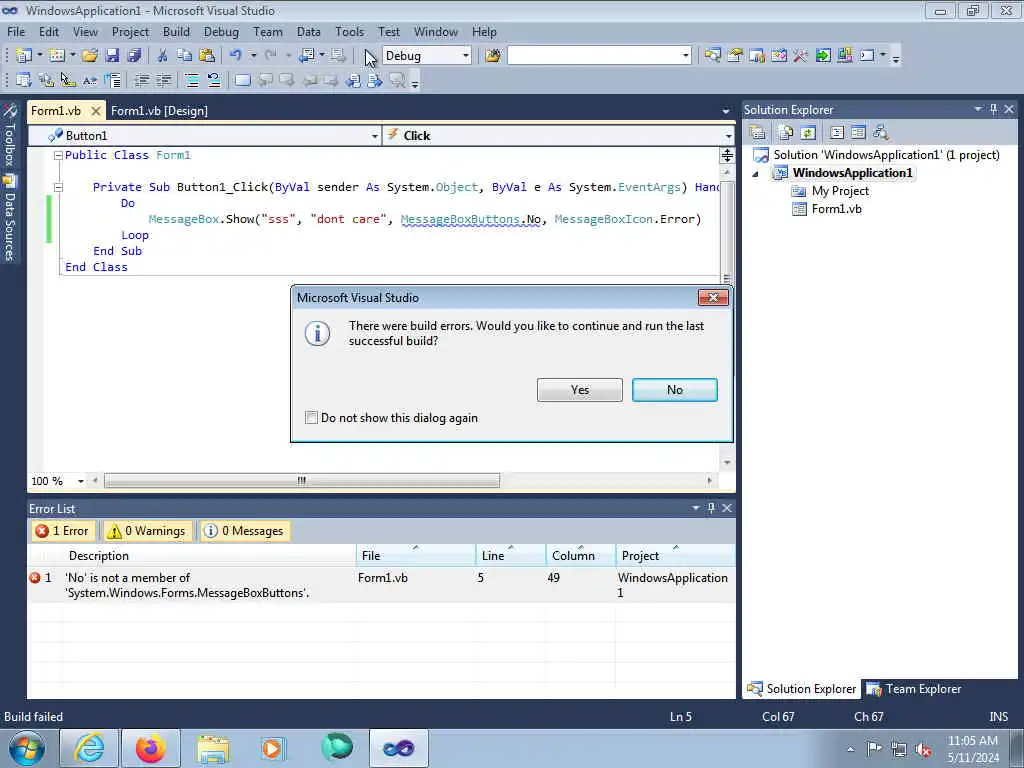The height and width of the screenshot is (768, 1024).
Task: Switch to the Team Explorer tab
Action: click(914, 689)
